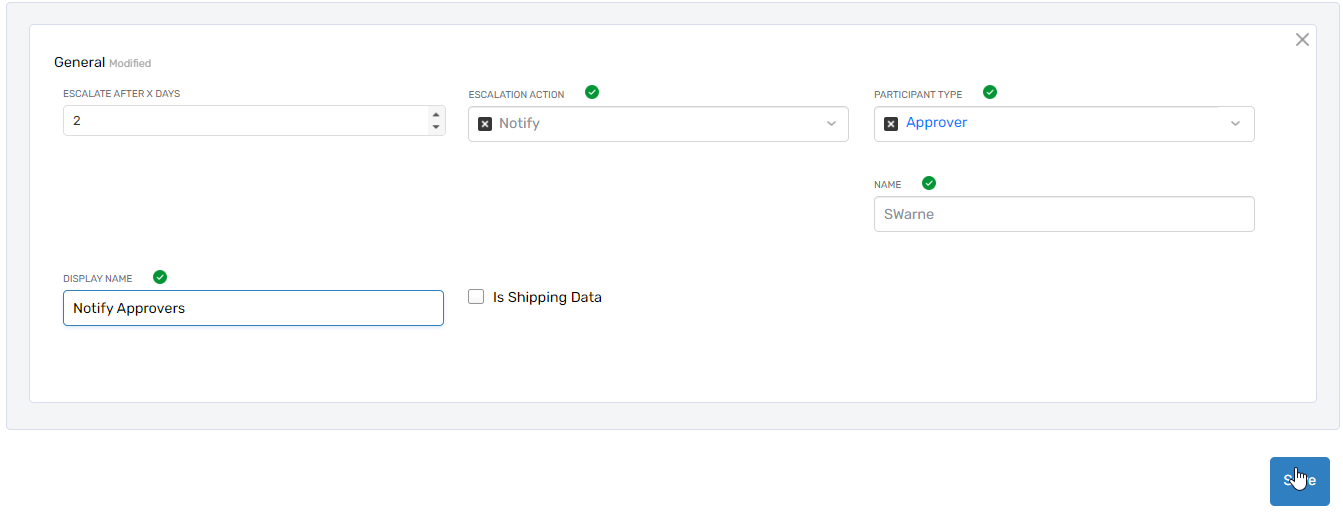Click the Save button
Viewport: 1343px width, 512px height.
point(1300,481)
